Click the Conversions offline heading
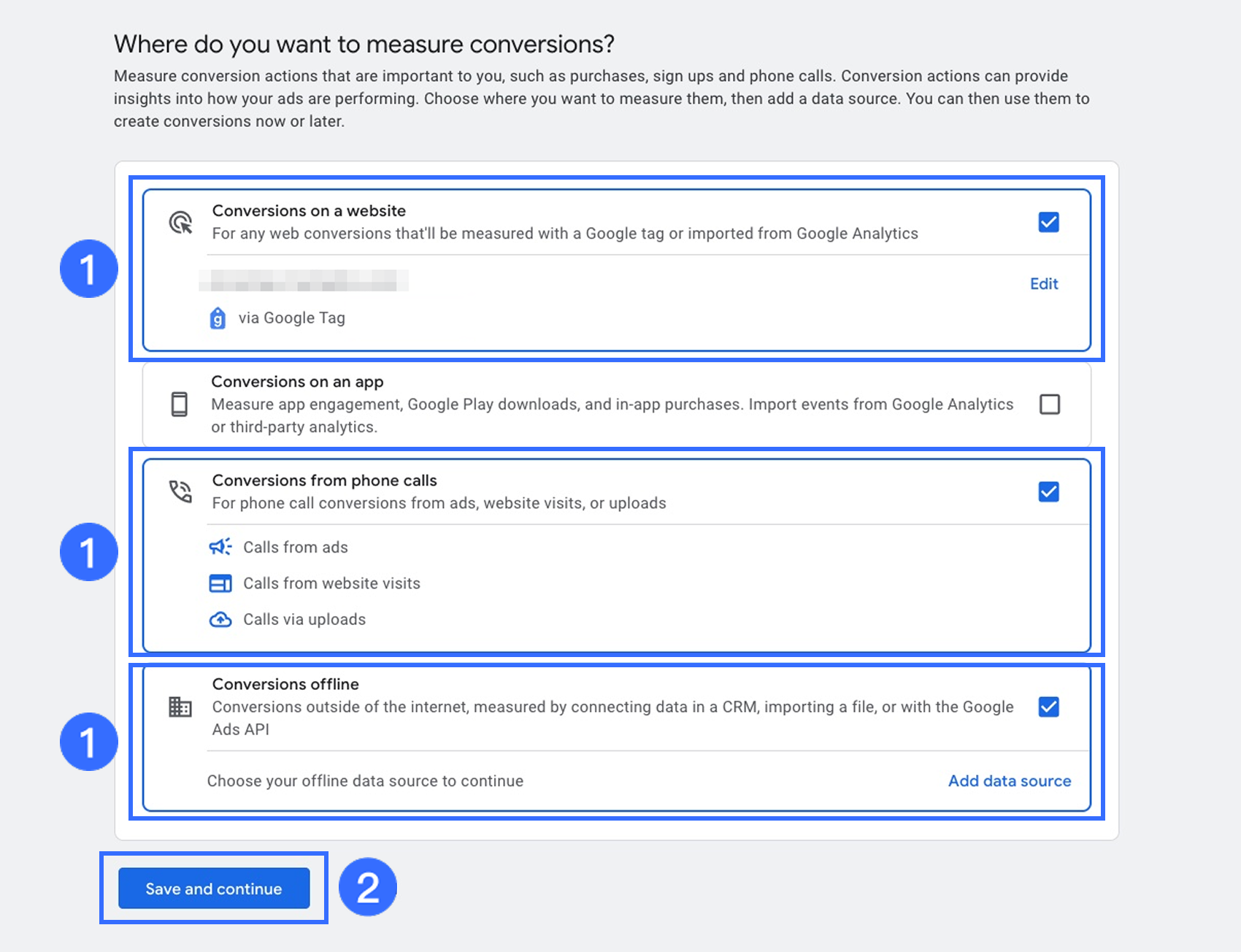 click(x=285, y=685)
